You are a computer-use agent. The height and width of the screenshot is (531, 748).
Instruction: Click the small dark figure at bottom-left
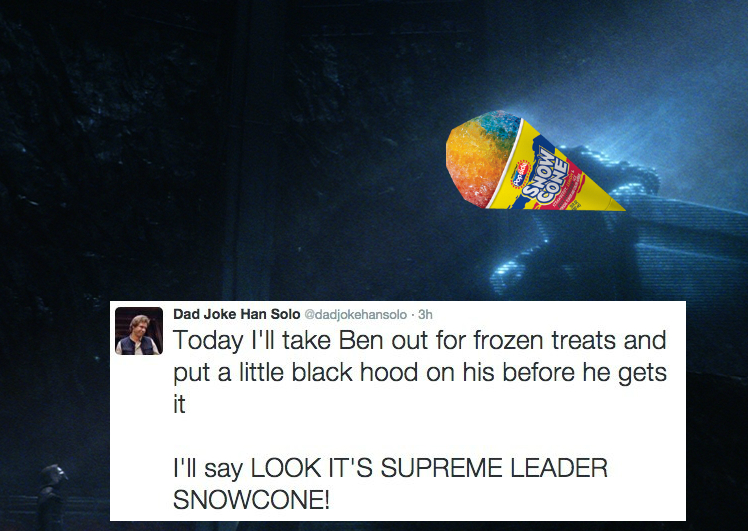click(52, 495)
